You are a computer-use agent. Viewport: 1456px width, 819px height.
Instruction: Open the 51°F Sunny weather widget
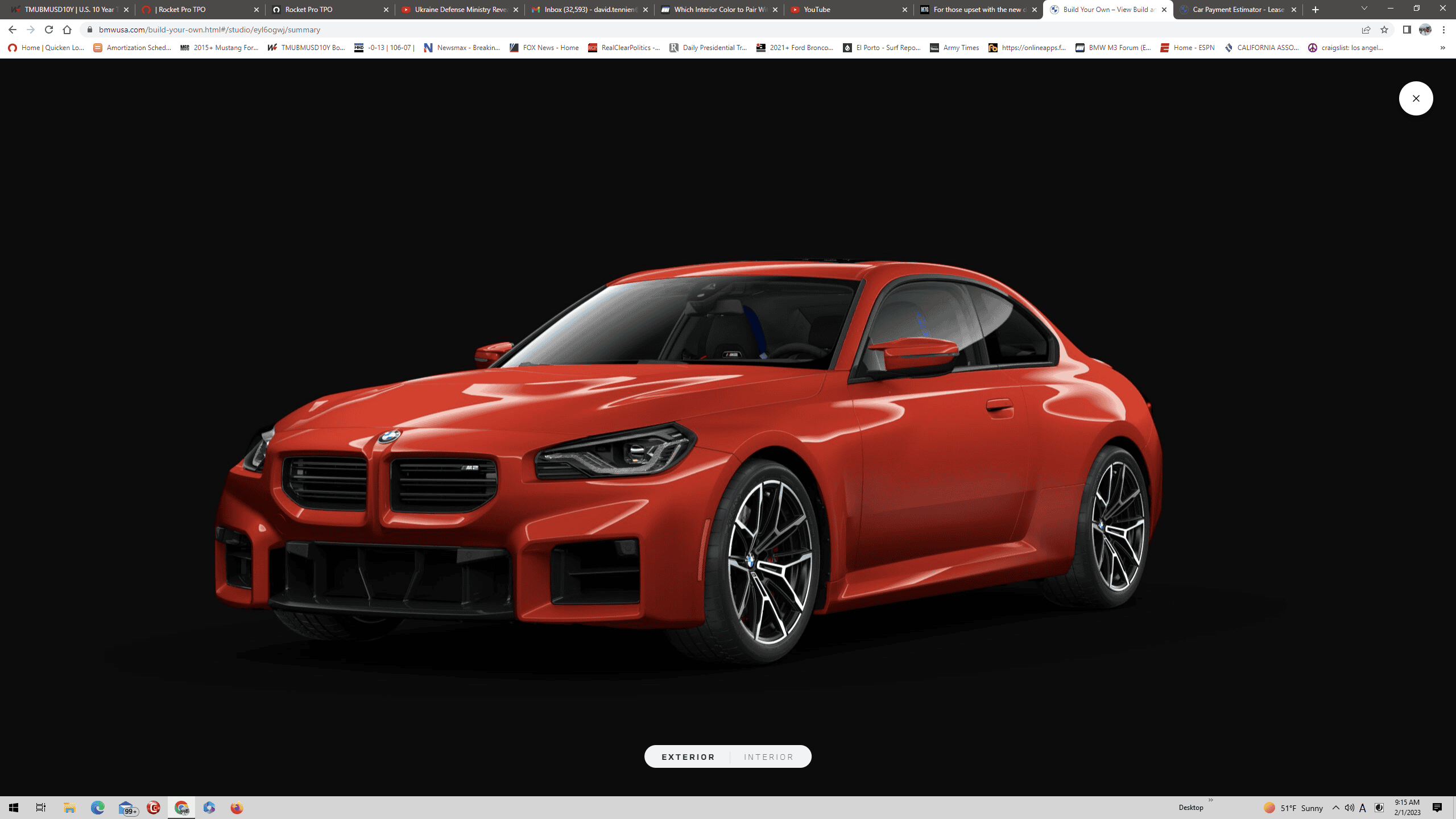(1293, 808)
